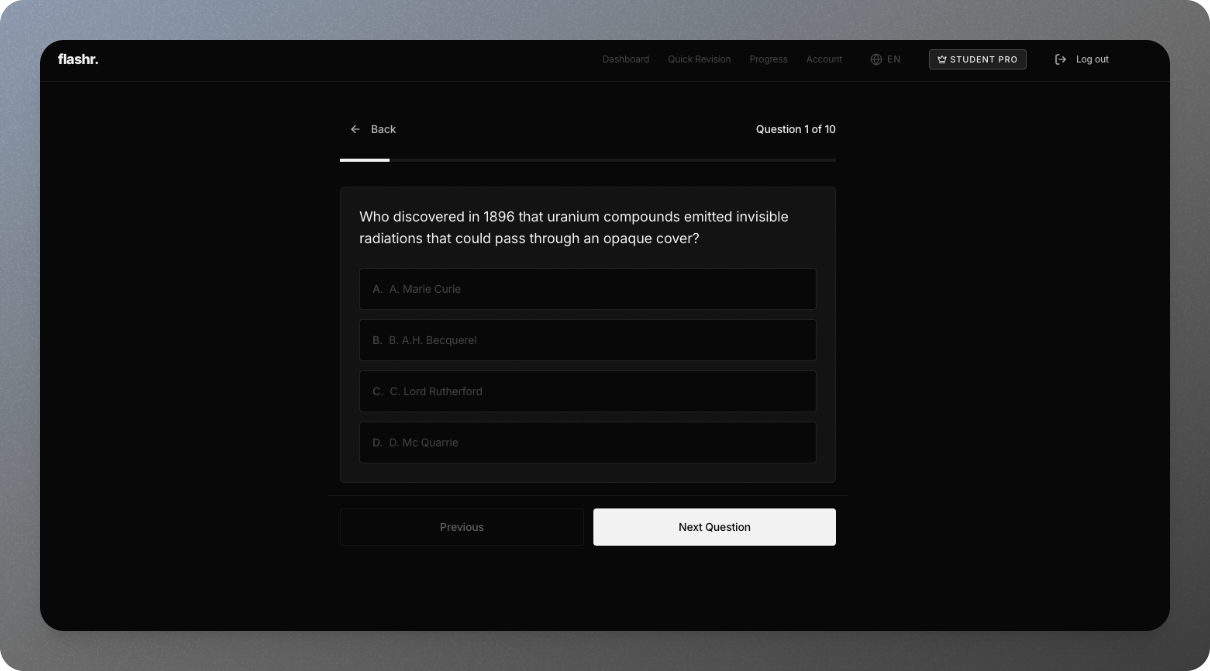Screen dimensions: 1210x671
Task: Open the Dashboard menu item
Action: (x=625, y=59)
